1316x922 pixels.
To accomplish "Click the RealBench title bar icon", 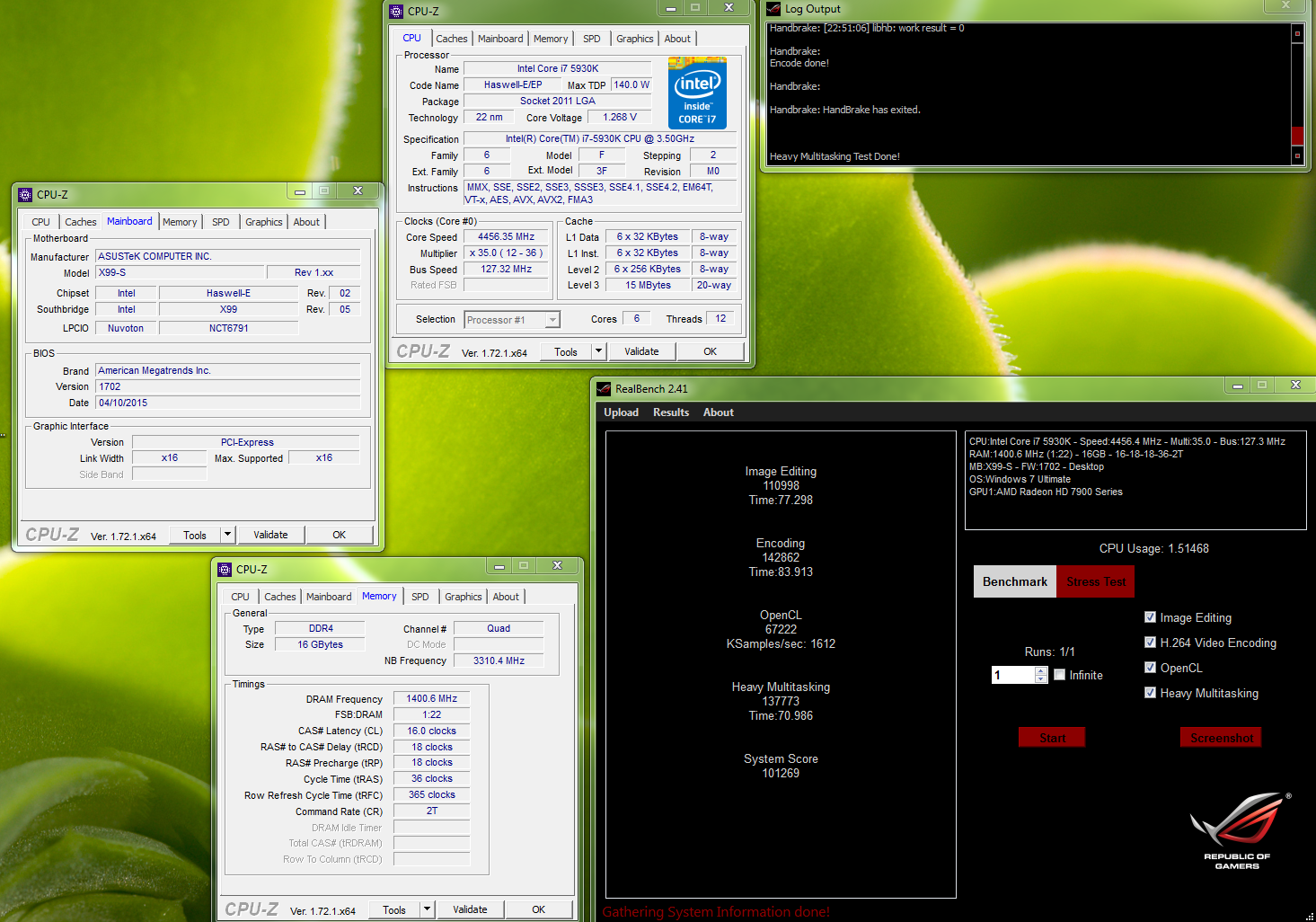I will coord(604,388).
